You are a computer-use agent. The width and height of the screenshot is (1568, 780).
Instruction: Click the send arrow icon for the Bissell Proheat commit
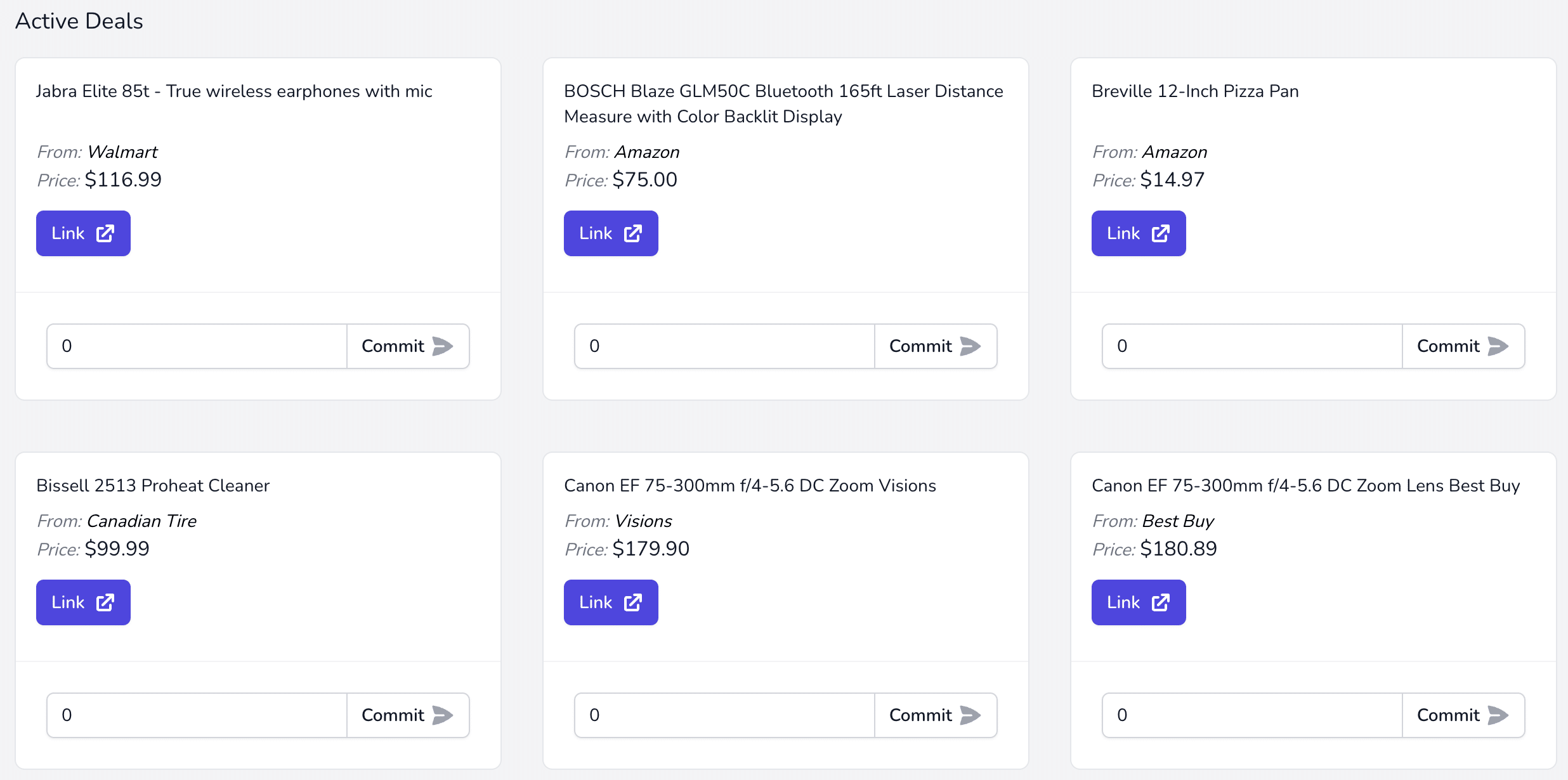point(443,715)
